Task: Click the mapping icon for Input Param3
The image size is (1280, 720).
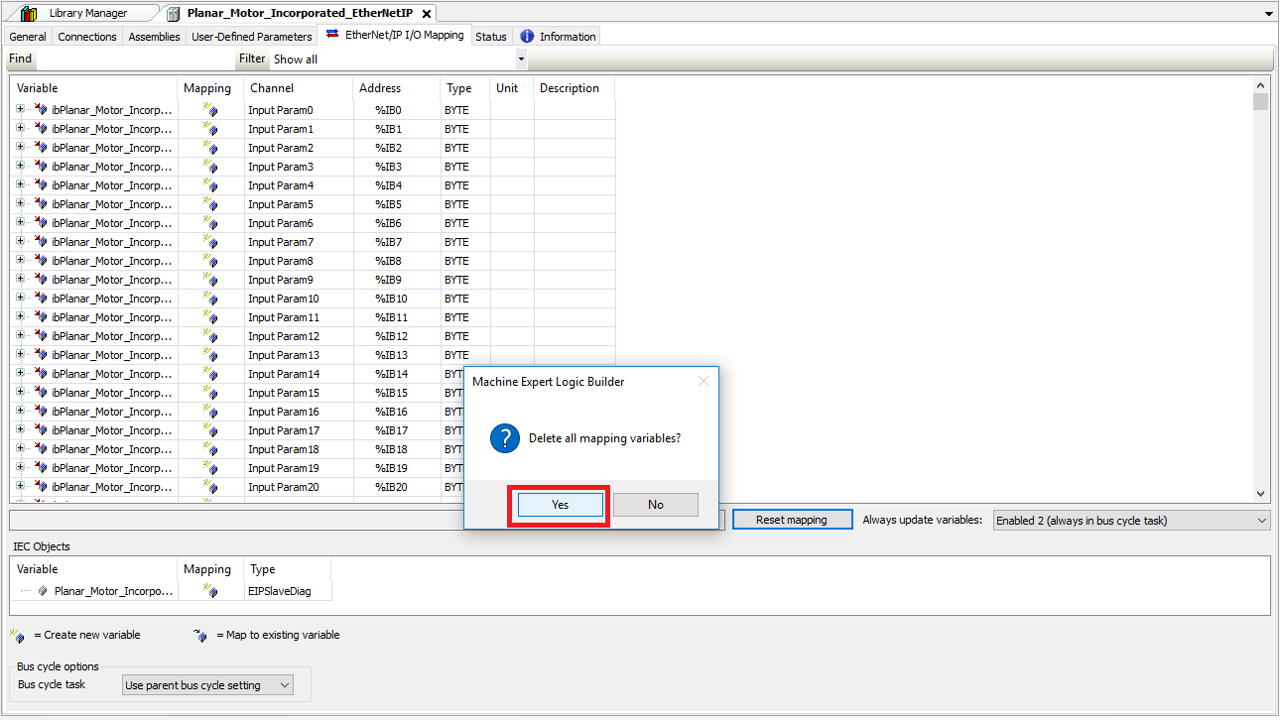Action: (x=210, y=167)
